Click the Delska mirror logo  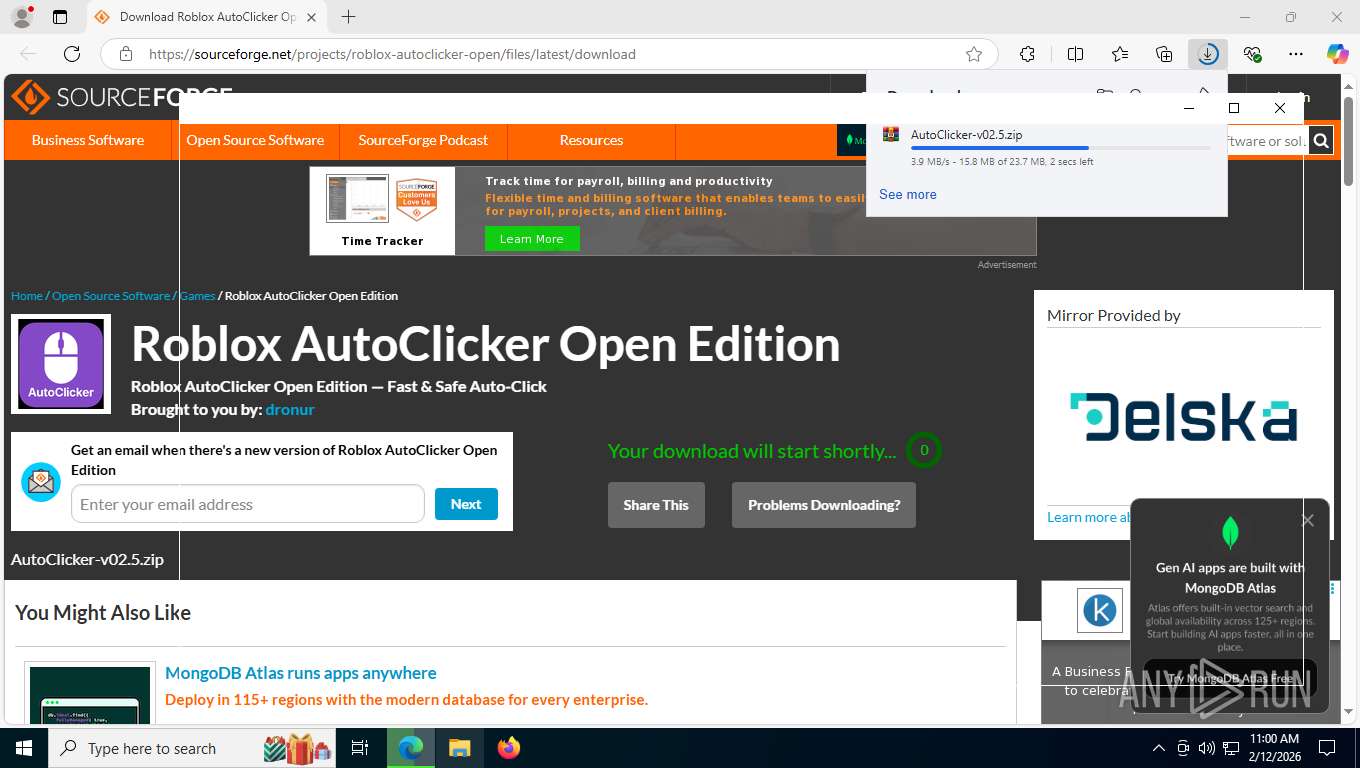coord(1184,417)
